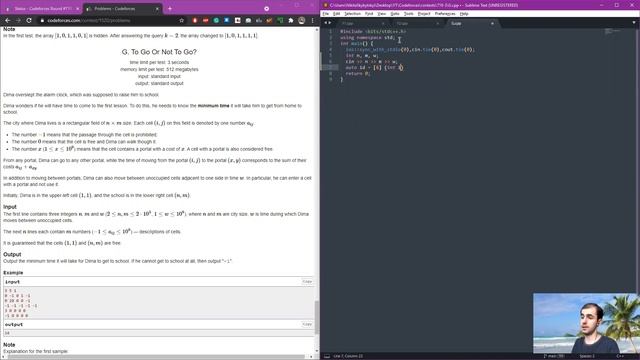Open the Tools menu in Sublime Text
Viewport: 640px width, 360px height.
pyautogui.click(x=409, y=13)
